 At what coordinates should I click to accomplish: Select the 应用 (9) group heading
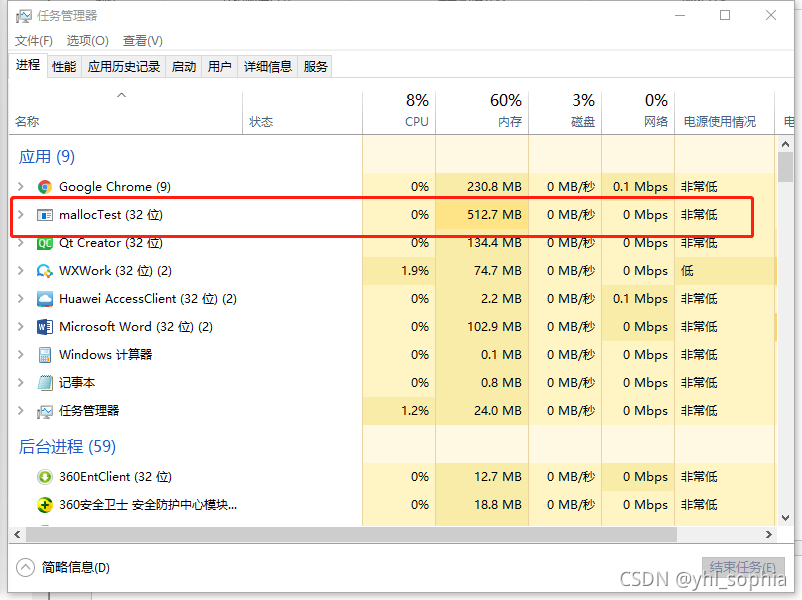click(47, 157)
